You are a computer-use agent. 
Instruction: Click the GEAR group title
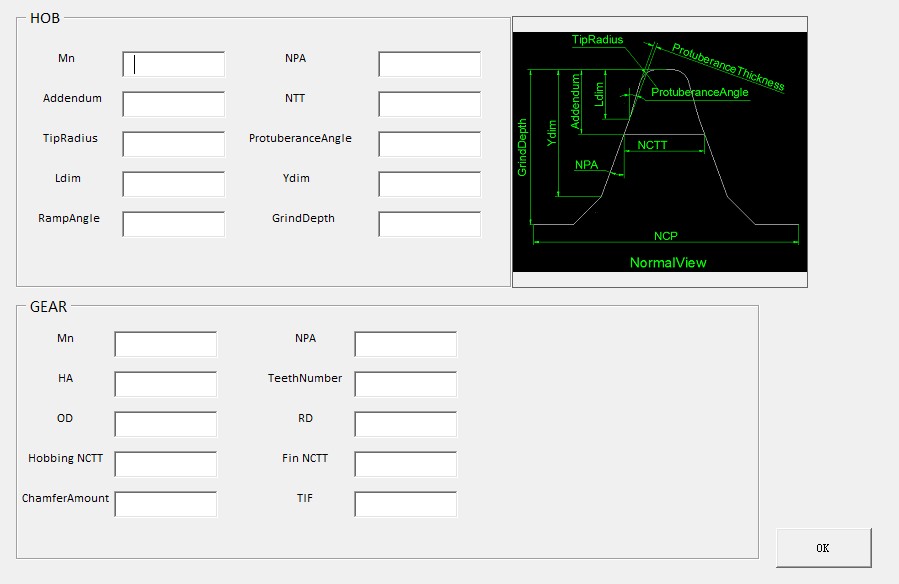(48, 307)
